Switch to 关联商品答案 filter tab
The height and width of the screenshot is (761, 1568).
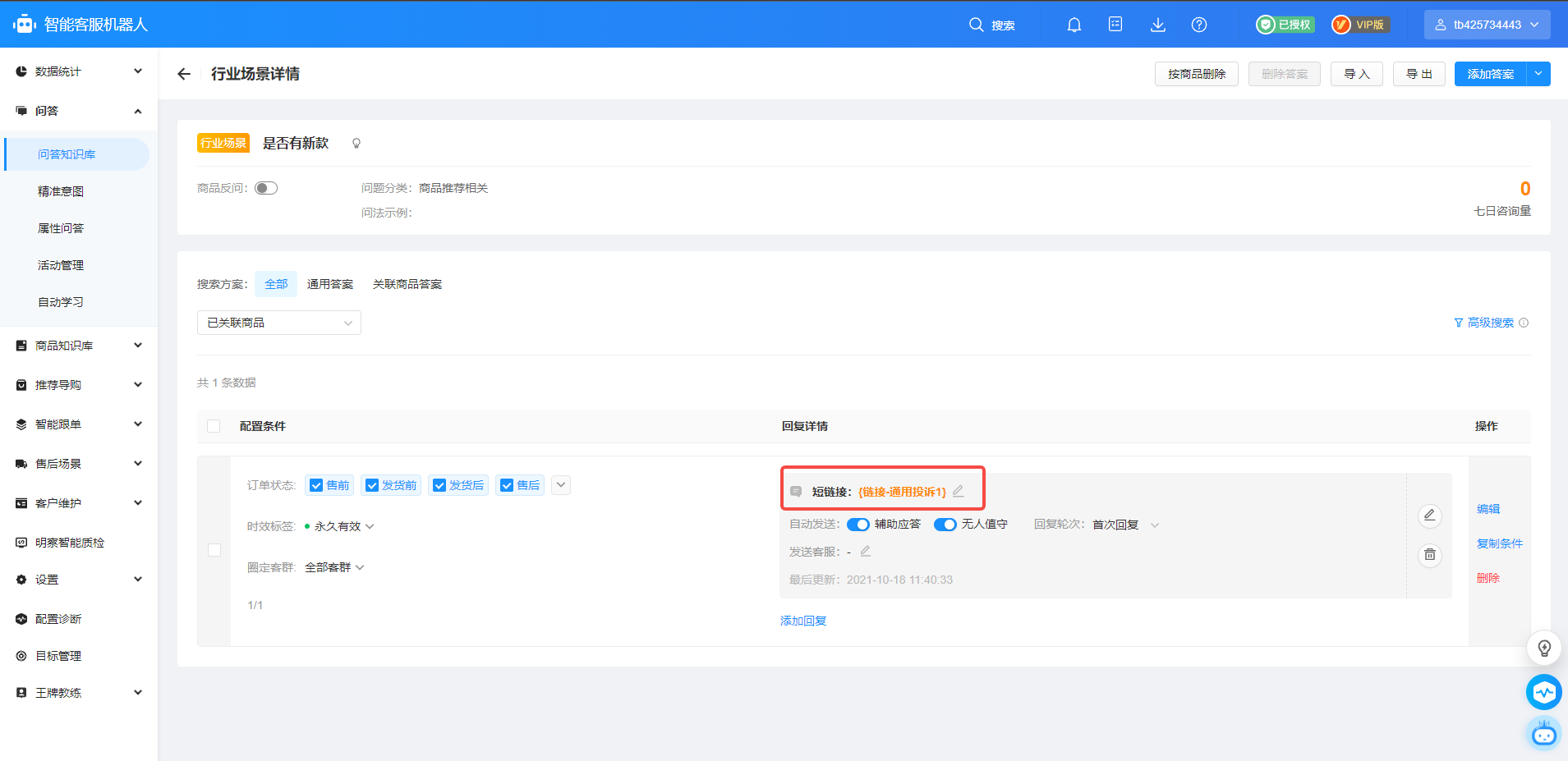click(407, 284)
